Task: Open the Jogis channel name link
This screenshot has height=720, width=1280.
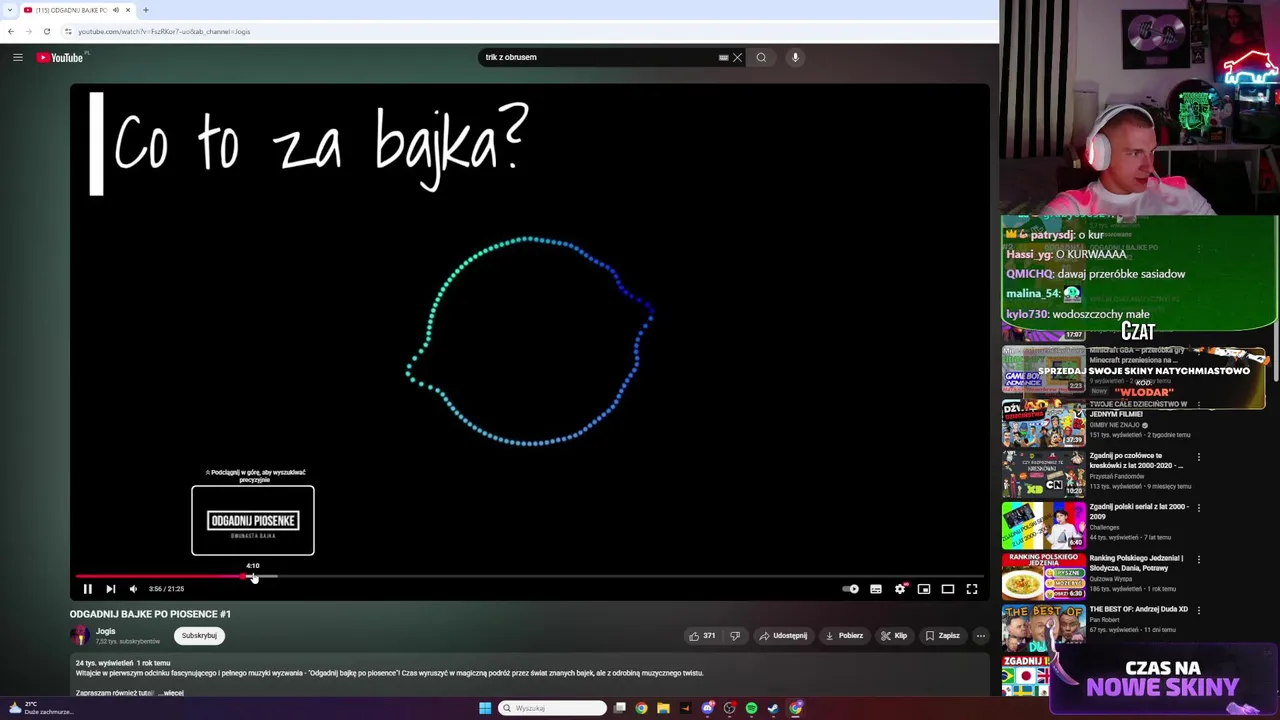Action: coord(105,631)
